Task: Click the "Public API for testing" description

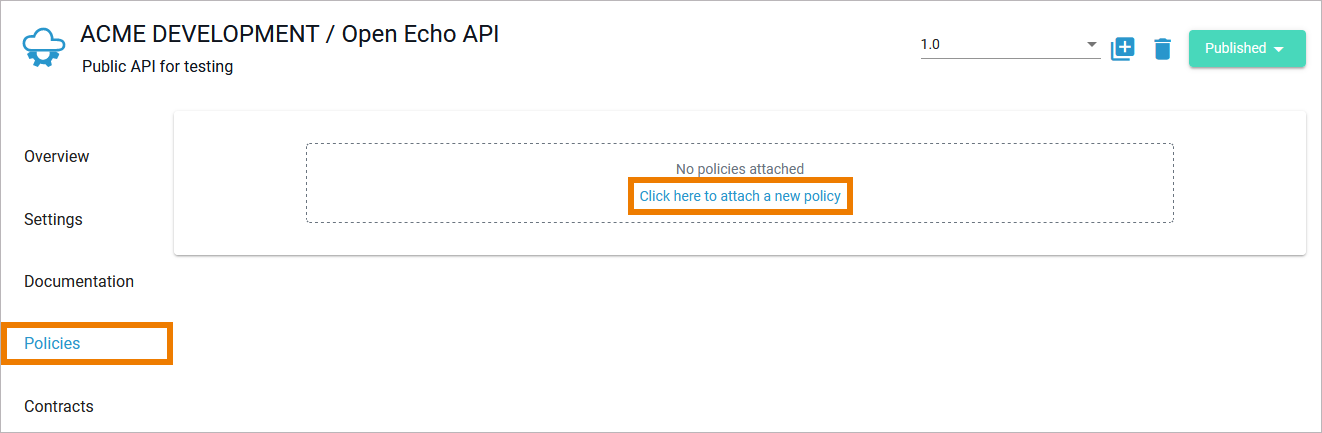Action: coord(158,67)
